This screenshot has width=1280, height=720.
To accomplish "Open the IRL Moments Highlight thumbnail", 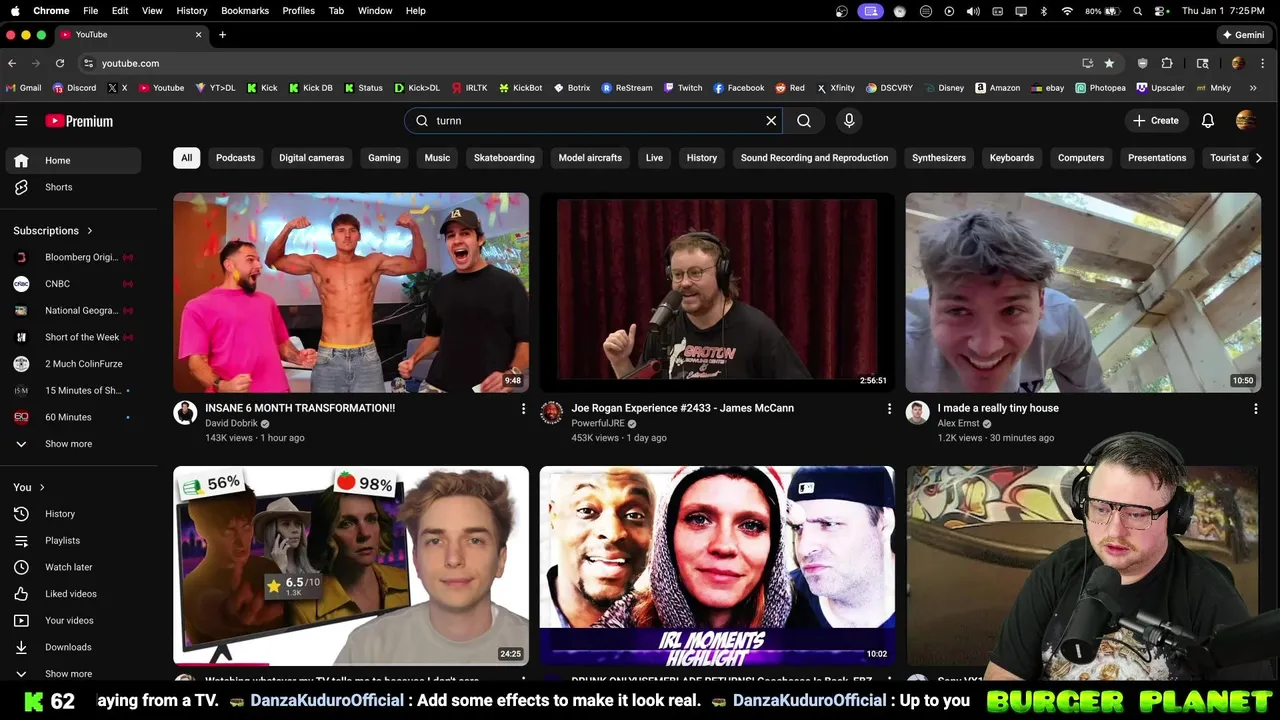I will [717, 565].
